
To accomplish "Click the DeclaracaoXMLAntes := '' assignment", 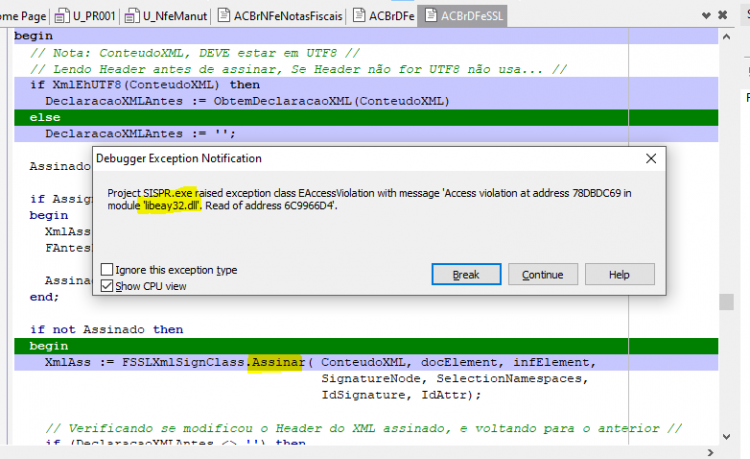I will (x=140, y=134).
